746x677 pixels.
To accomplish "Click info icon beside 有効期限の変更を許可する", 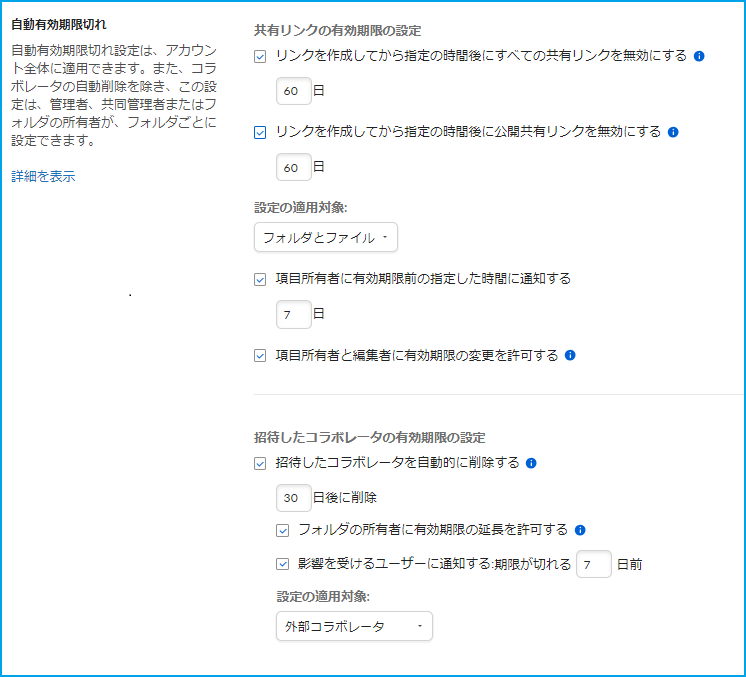I will click(570, 355).
